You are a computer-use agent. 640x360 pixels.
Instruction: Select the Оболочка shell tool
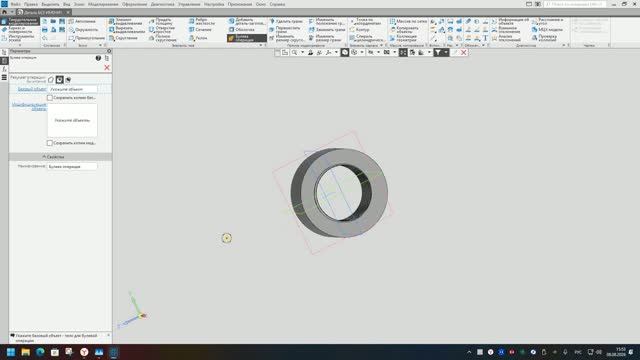point(242,29)
